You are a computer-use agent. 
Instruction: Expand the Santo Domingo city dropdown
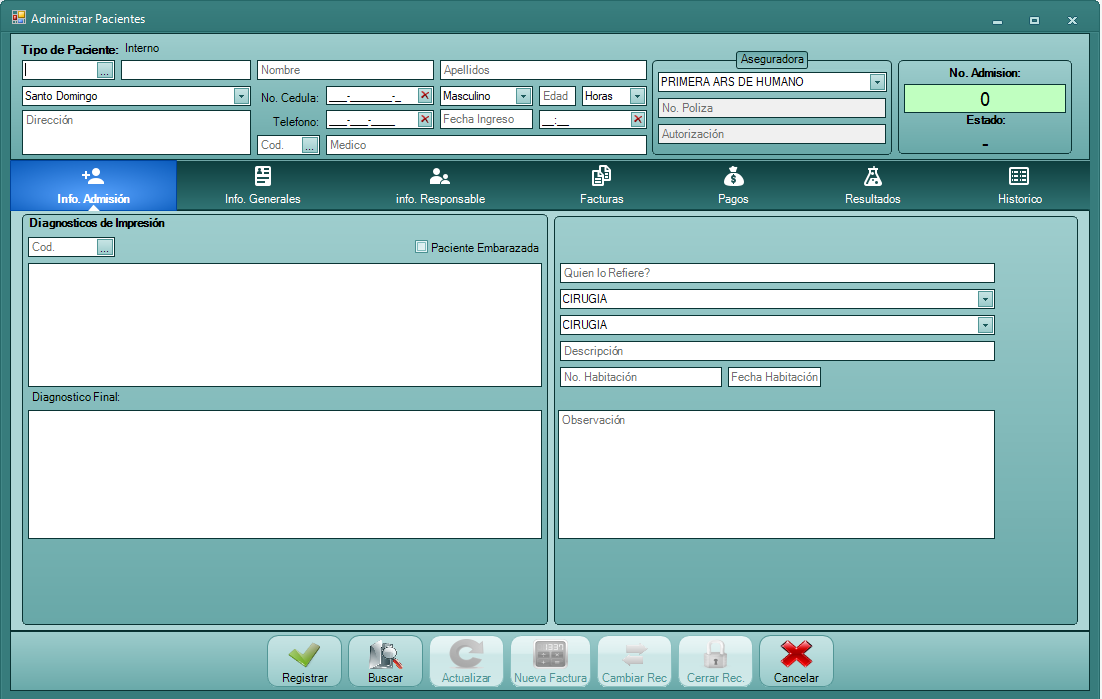(241, 96)
